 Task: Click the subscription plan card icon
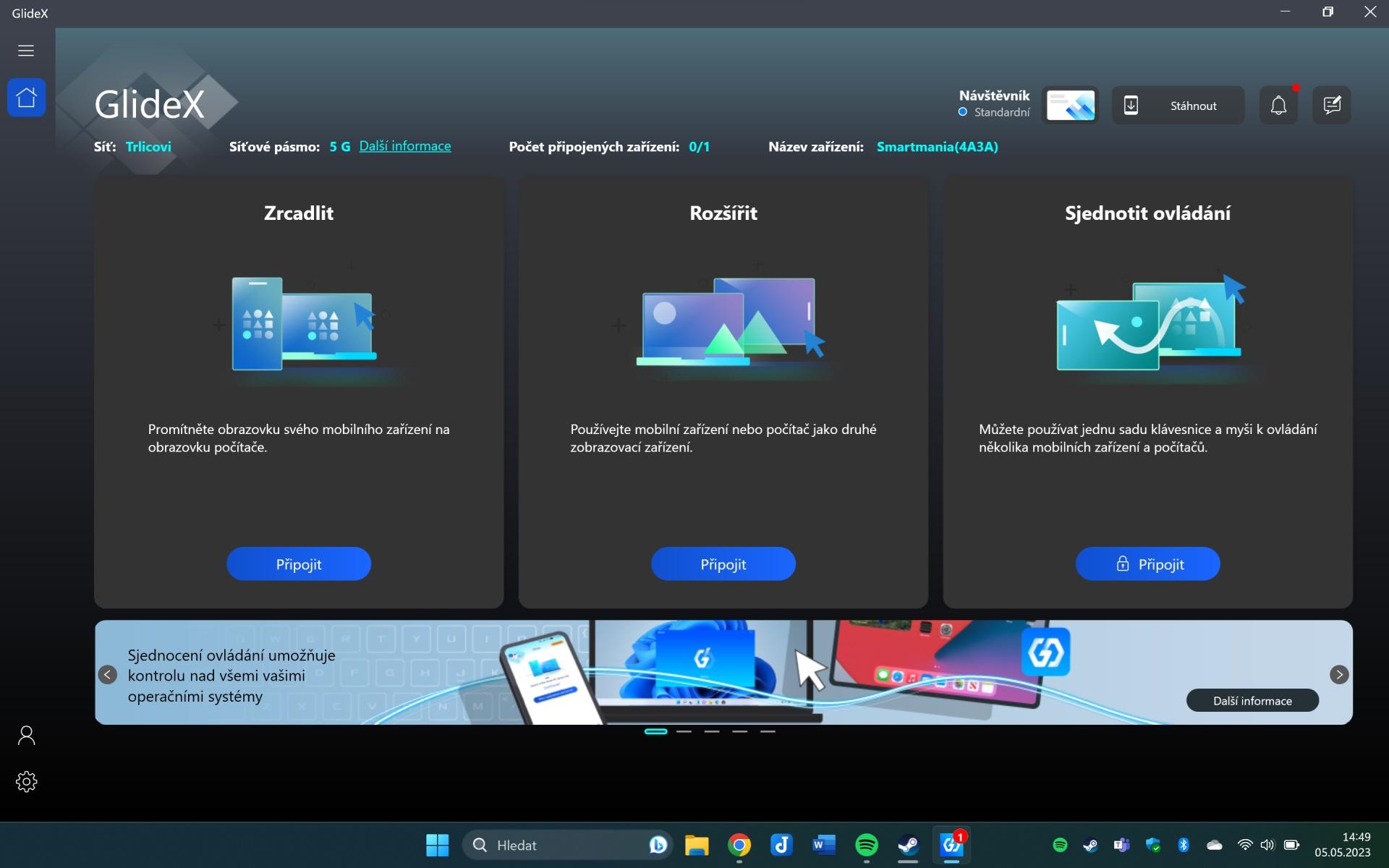[x=1071, y=106]
